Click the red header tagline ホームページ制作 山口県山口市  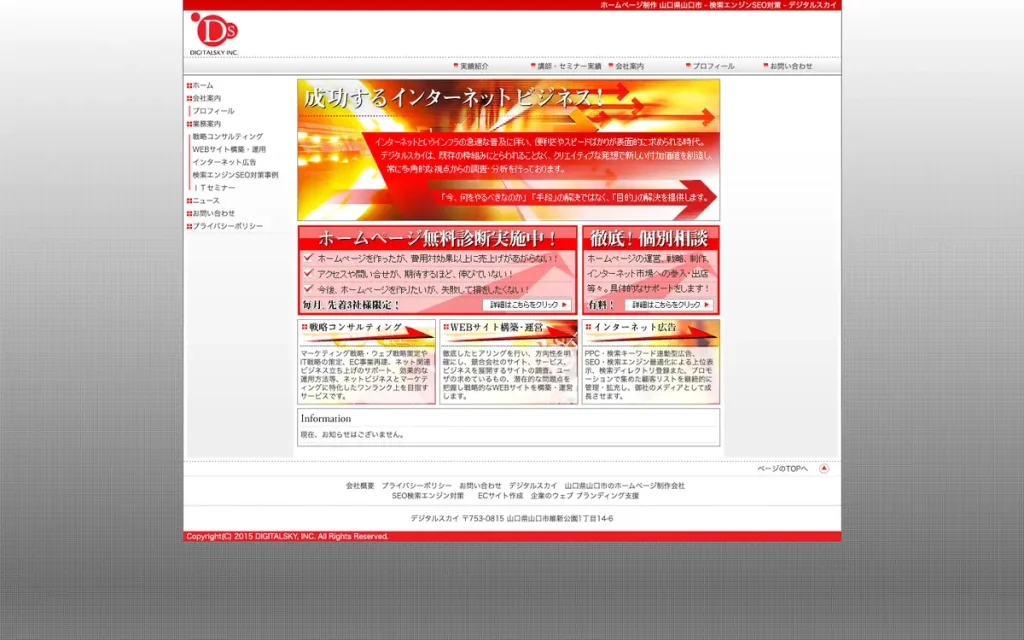718,5
